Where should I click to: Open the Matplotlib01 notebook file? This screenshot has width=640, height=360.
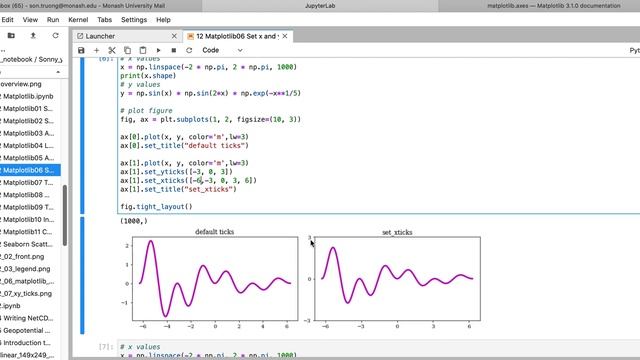point(30,109)
